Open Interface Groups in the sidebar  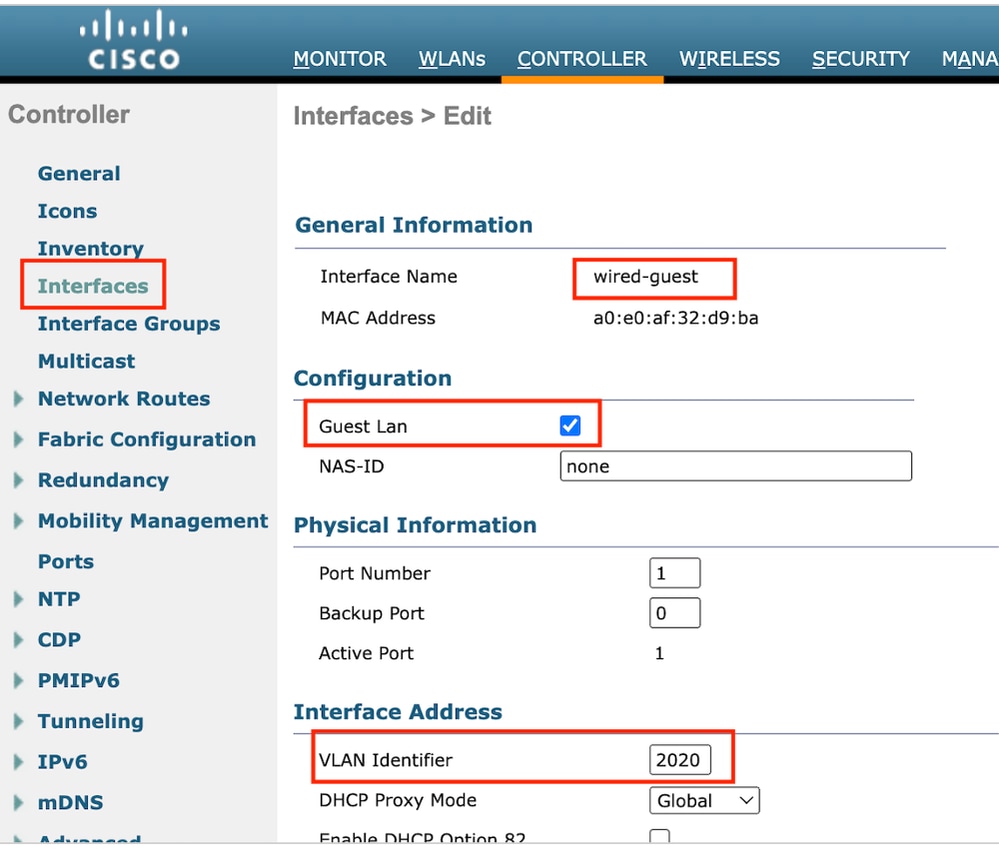(x=129, y=324)
